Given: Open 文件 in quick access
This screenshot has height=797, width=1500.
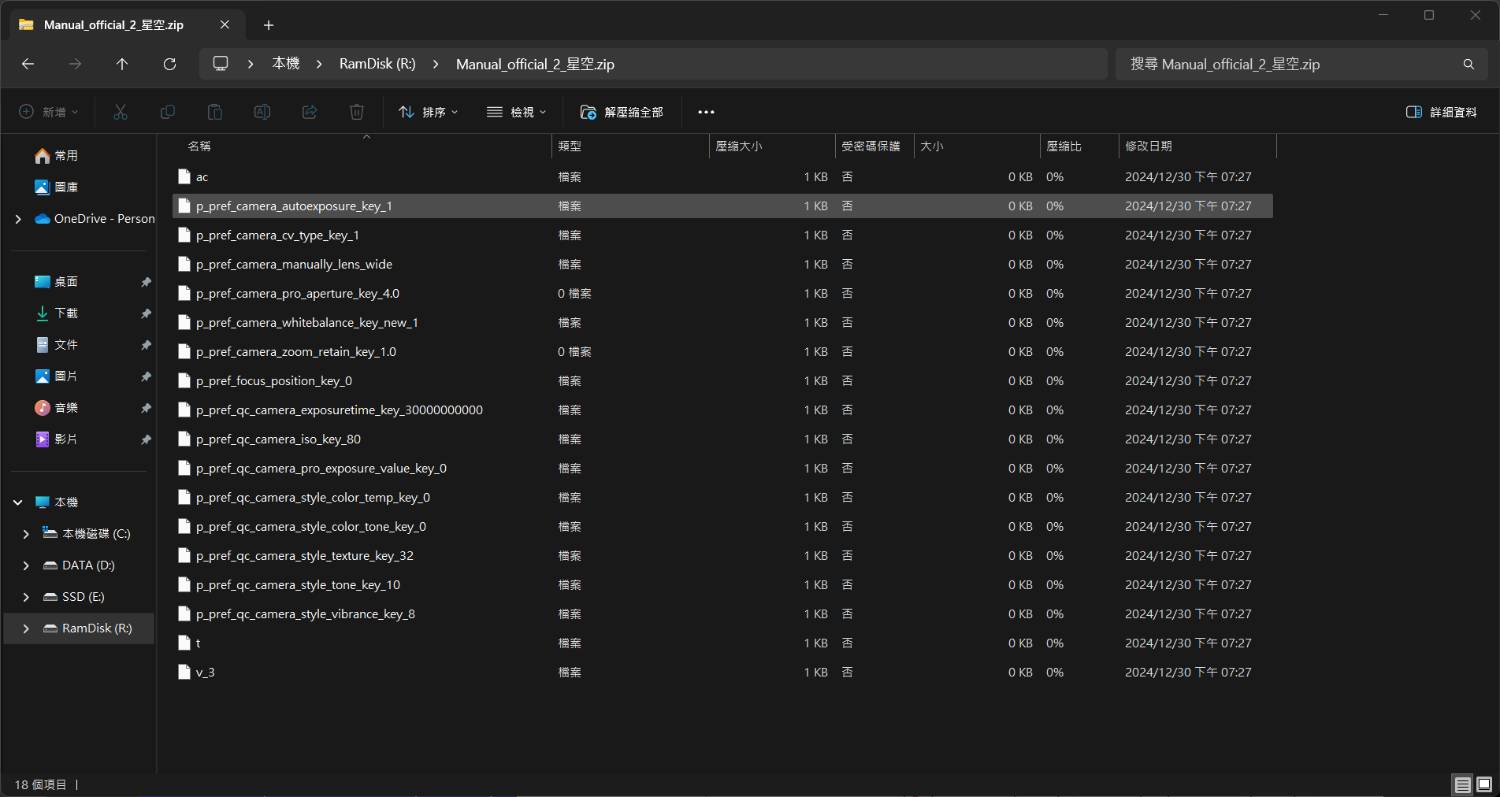Looking at the screenshot, I should click(66, 345).
